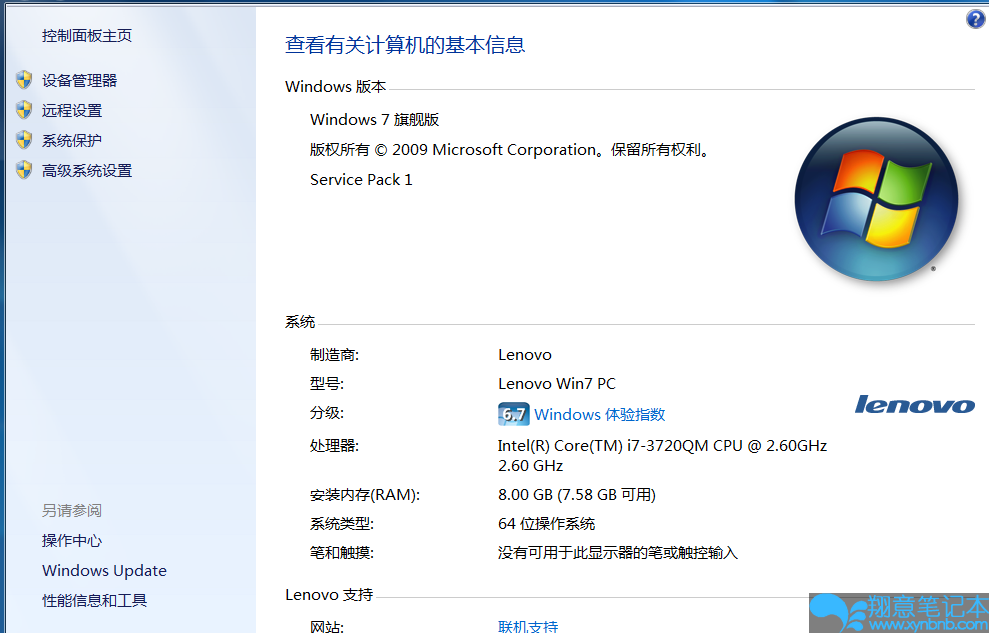Screen dimensions: 989x633
Task: Go to 操作中心 link
Action: pos(72,541)
